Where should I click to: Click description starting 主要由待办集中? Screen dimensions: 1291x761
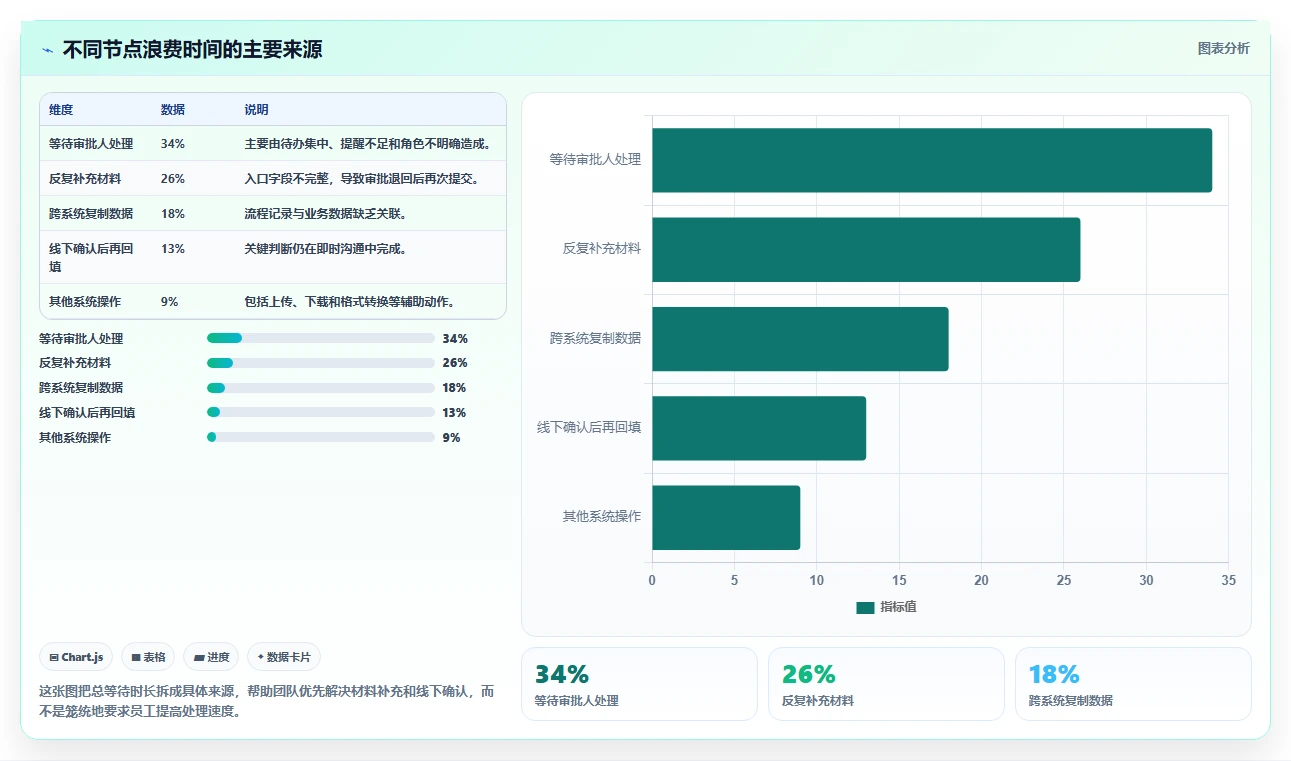[x=369, y=144]
